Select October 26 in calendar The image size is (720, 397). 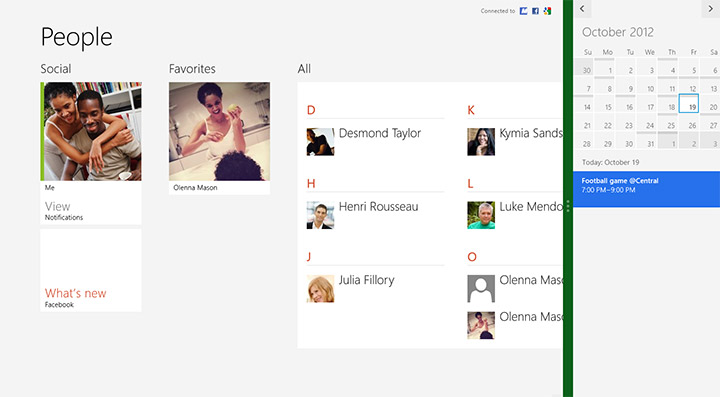689,122
